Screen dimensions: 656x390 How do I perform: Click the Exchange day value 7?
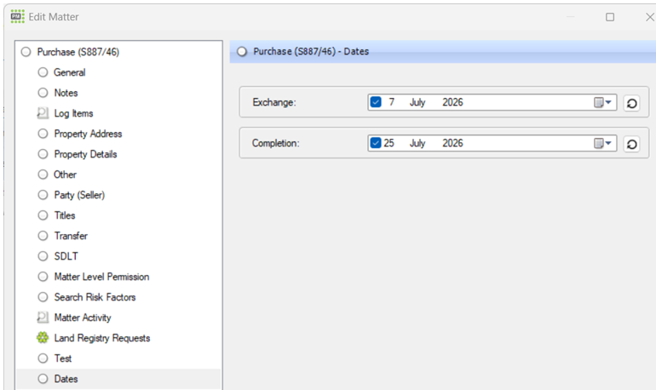click(x=392, y=102)
